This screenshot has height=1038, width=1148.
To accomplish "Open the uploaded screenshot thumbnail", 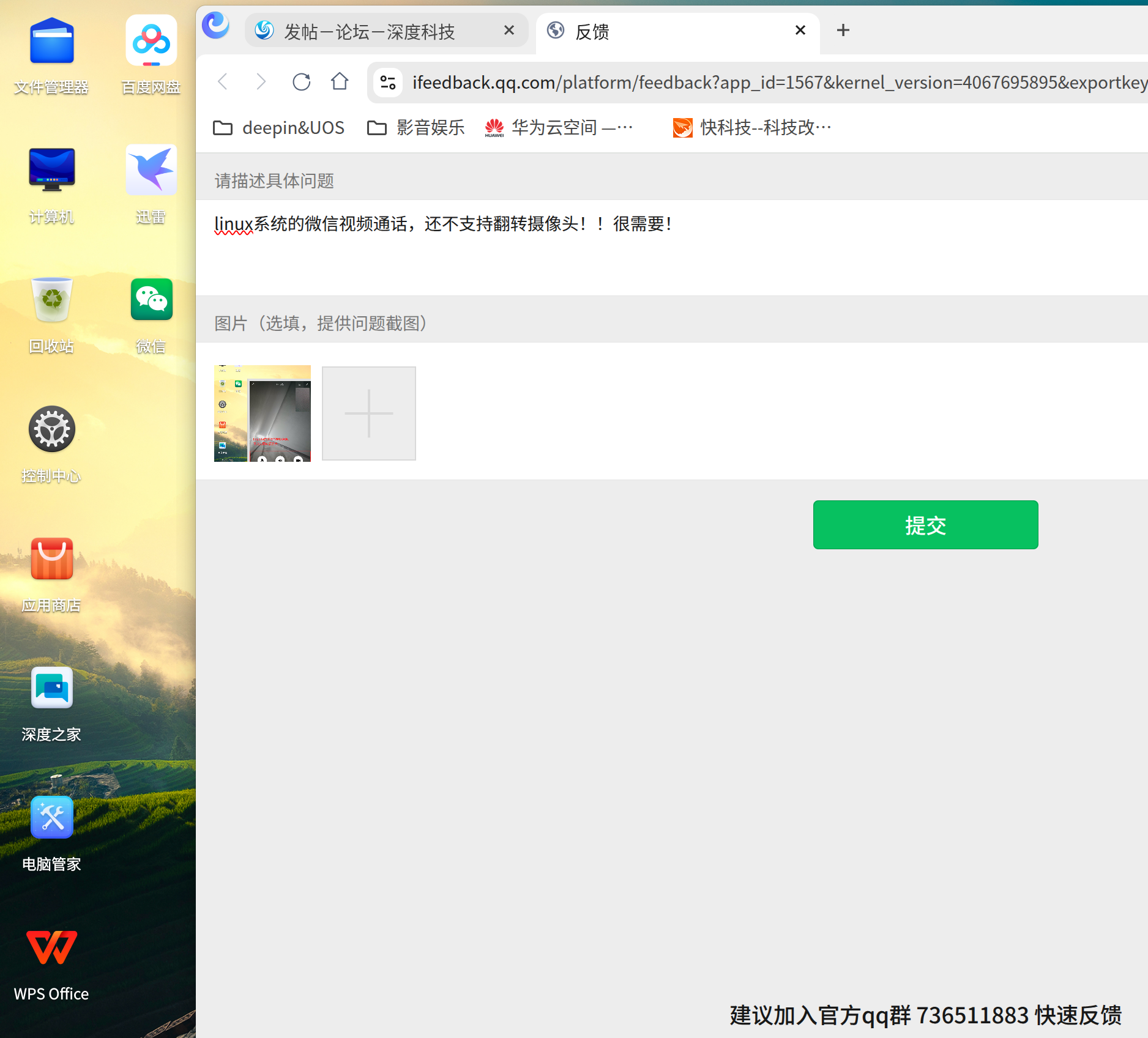I will pyautogui.click(x=263, y=413).
